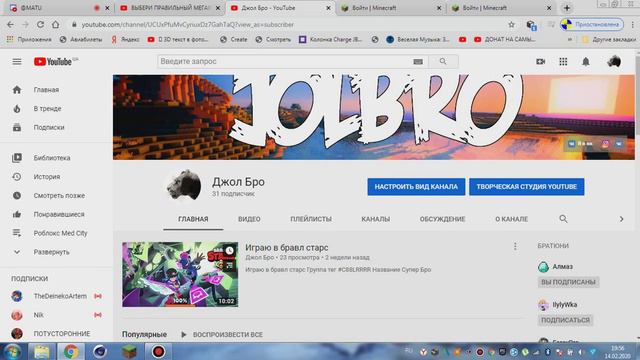The image size is (640, 360).
Task: Open the Windows Start button
Action: tap(12, 351)
